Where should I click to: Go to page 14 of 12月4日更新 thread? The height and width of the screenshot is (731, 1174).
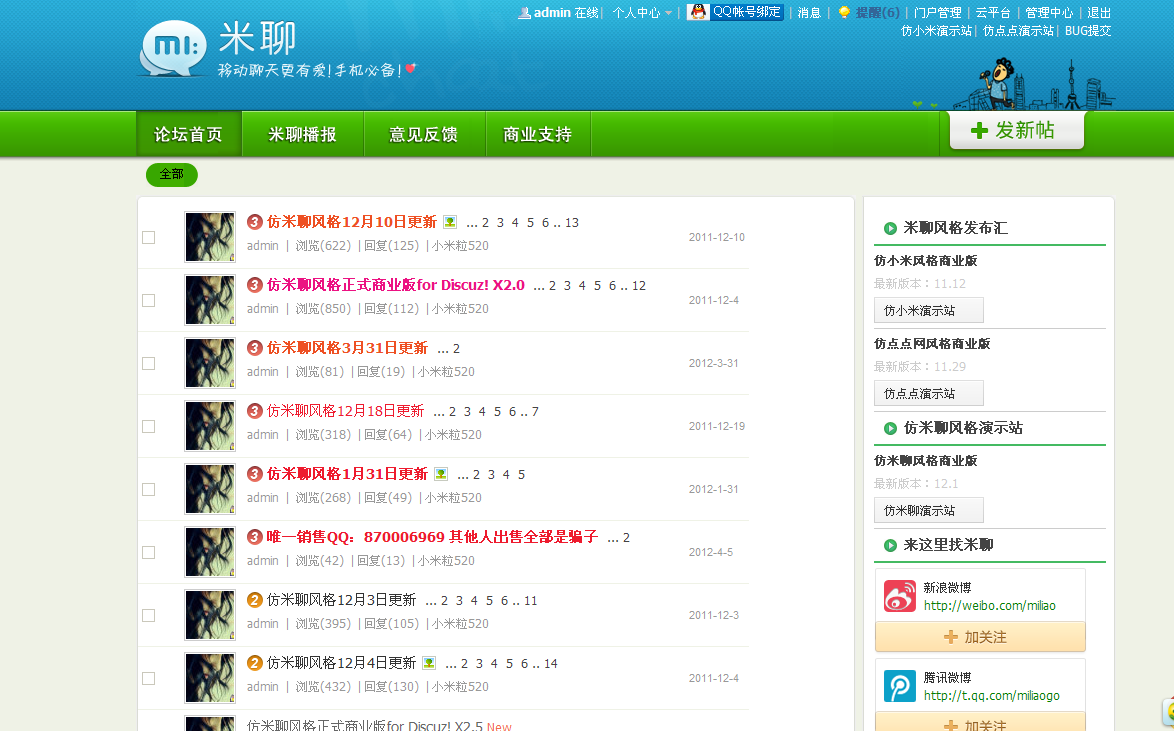point(551,664)
